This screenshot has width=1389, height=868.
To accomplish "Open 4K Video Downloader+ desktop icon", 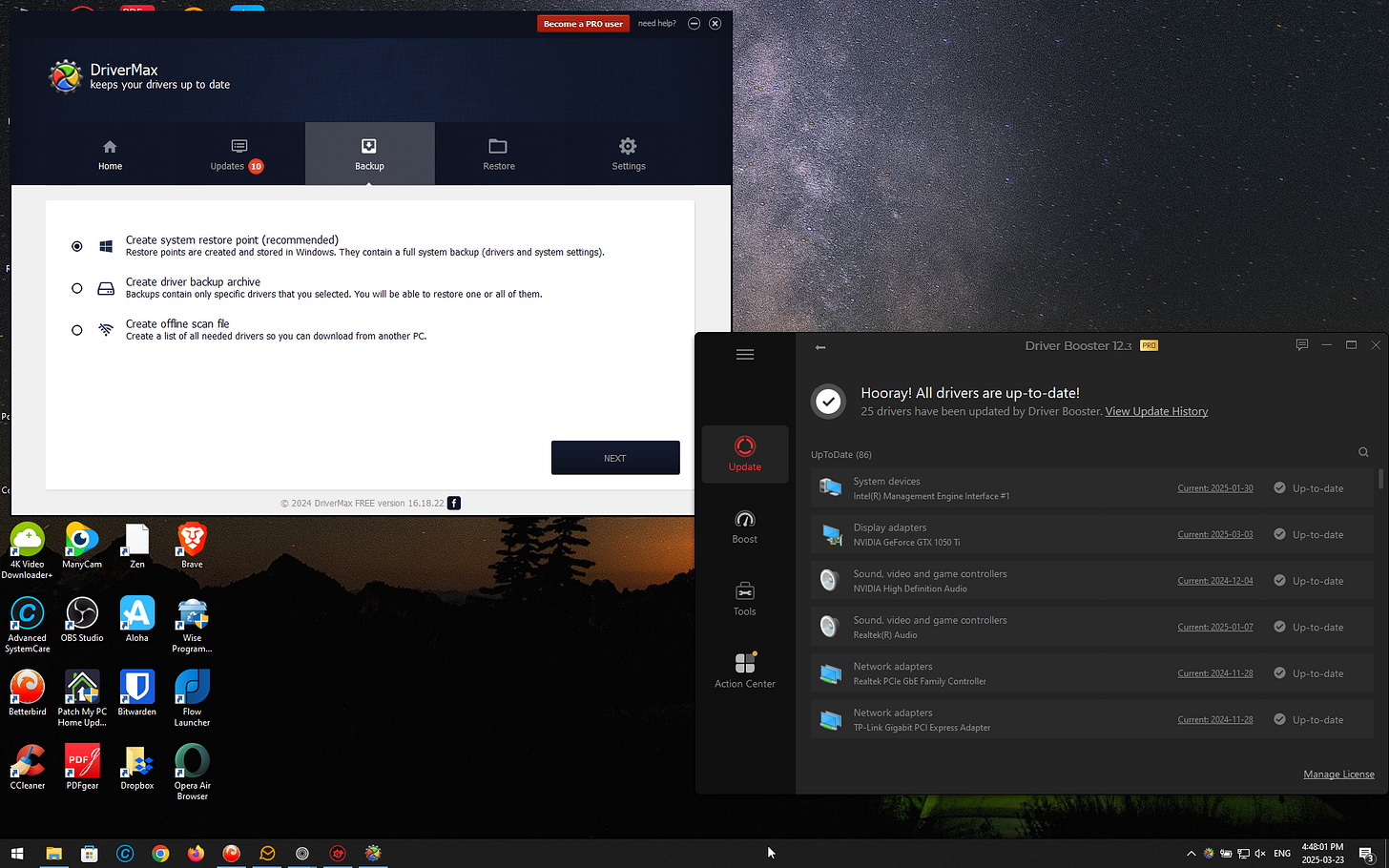I will [x=27, y=550].
